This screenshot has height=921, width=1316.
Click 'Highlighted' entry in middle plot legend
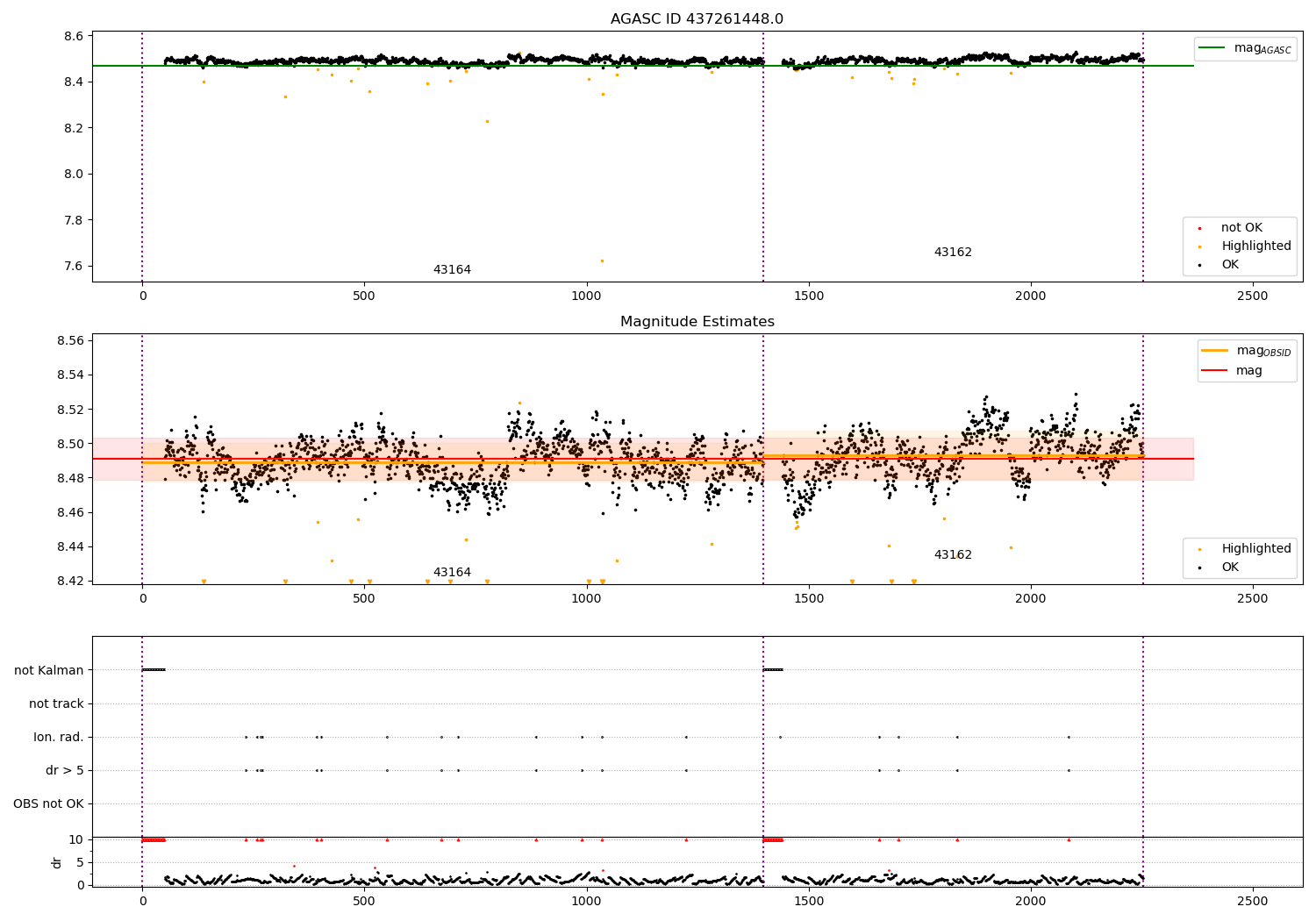1256,549
